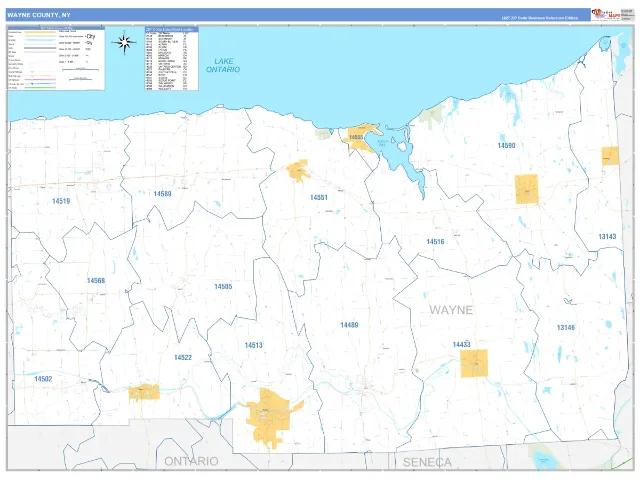Click the compass rose icon
Screen dimensions: 640x480
point(124,42)
